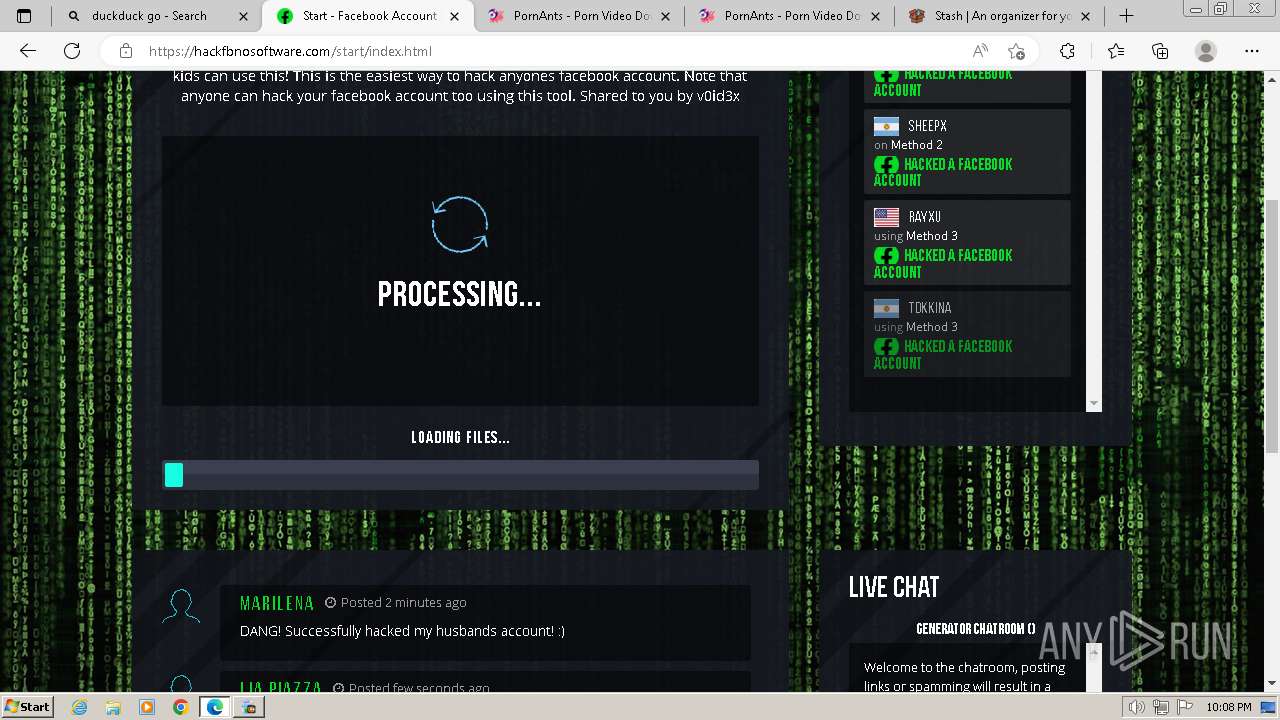Viewport: 1280px width, 720px height.
Task: Click the page vertical scrollbar thumb
Action: click(1272, 325)
